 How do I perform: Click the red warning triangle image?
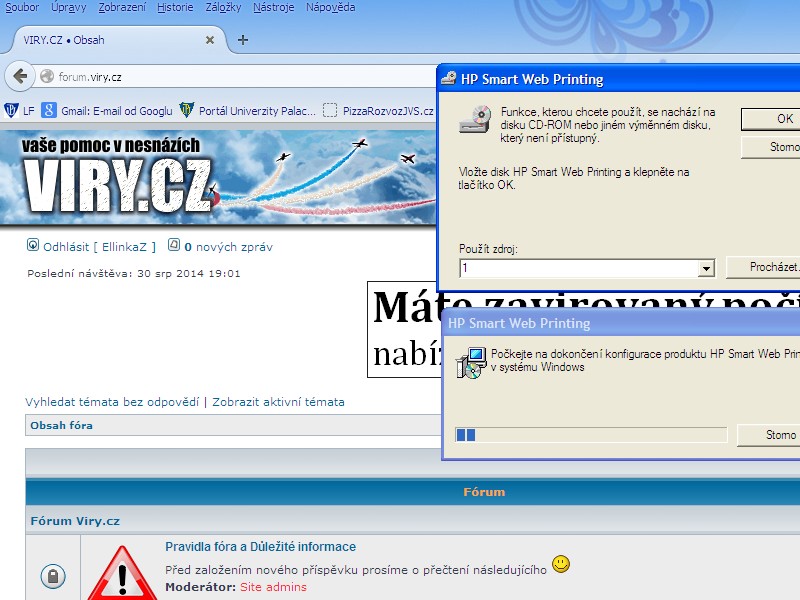click(x=122, y=574)
